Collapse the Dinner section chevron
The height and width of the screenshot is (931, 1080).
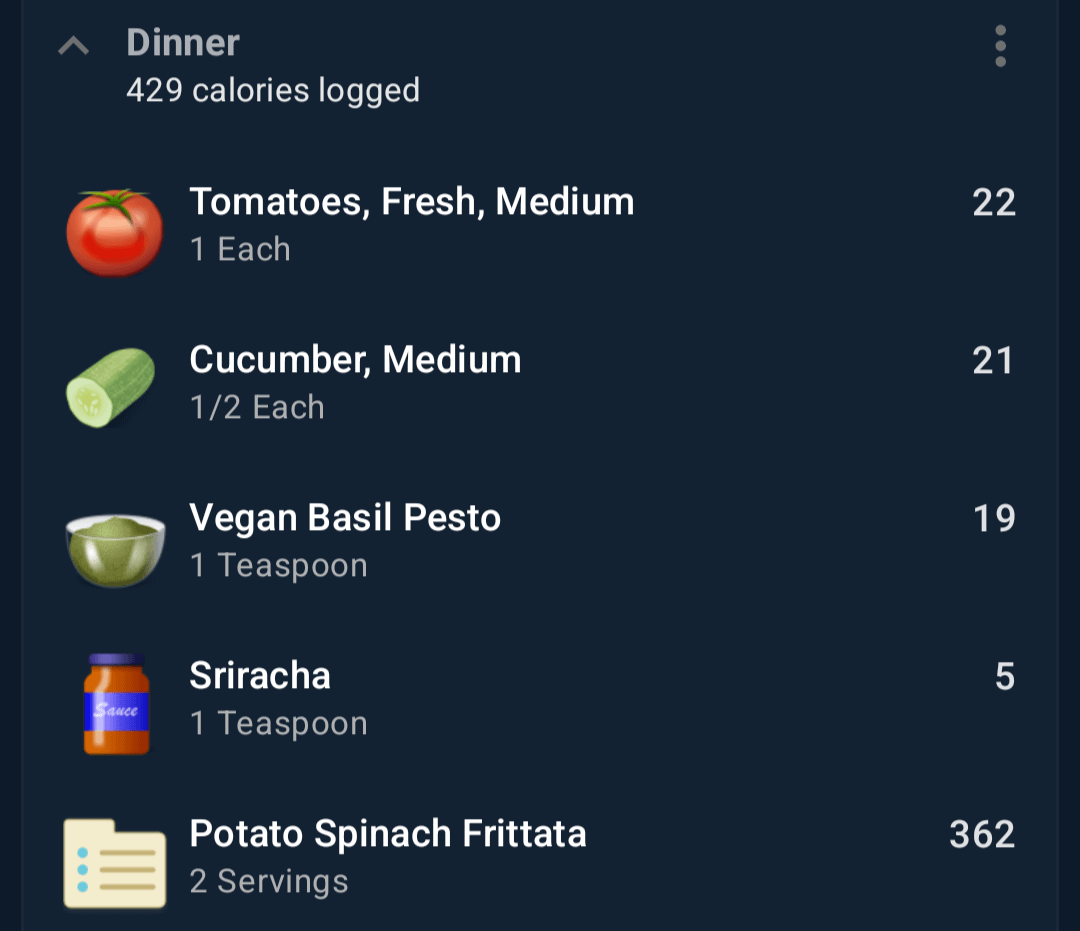[x=73, y=46]
